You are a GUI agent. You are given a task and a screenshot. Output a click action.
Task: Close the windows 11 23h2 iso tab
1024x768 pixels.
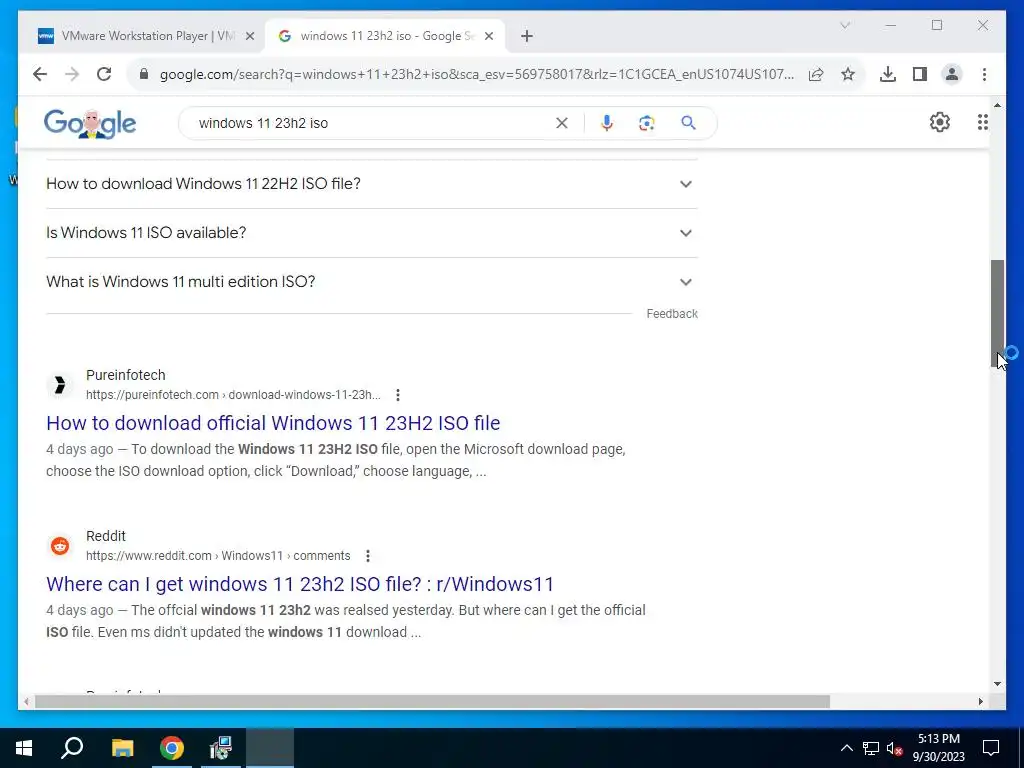coord(488,36)
